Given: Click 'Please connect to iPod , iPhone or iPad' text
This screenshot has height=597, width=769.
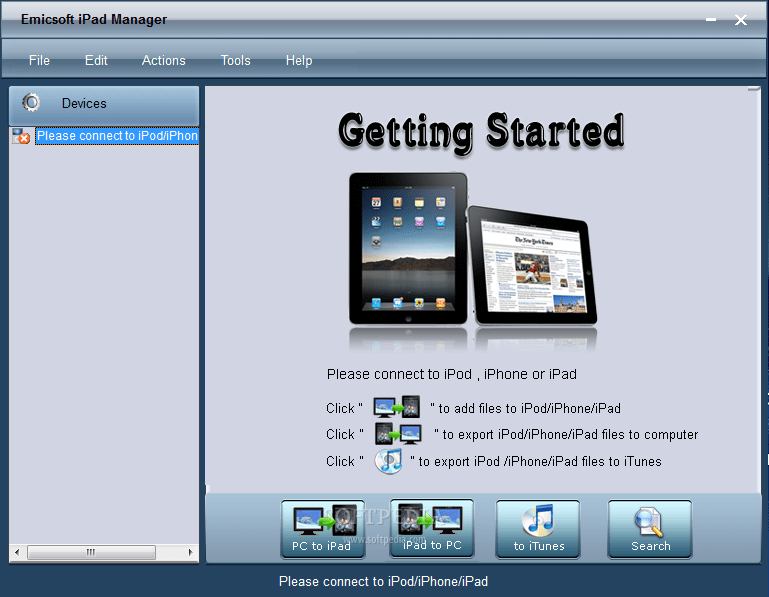Looking at the screenshot, I should (452, 374).
